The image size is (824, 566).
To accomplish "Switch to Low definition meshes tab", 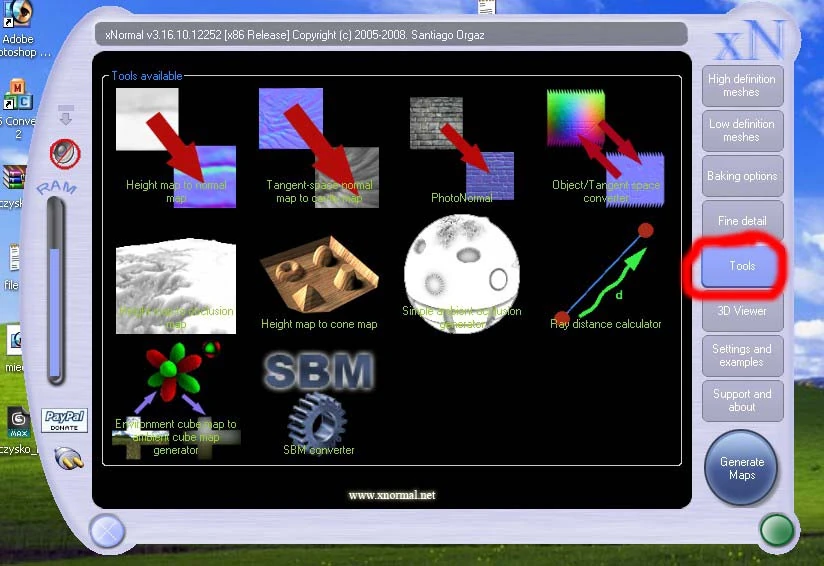I will [742, 131].
